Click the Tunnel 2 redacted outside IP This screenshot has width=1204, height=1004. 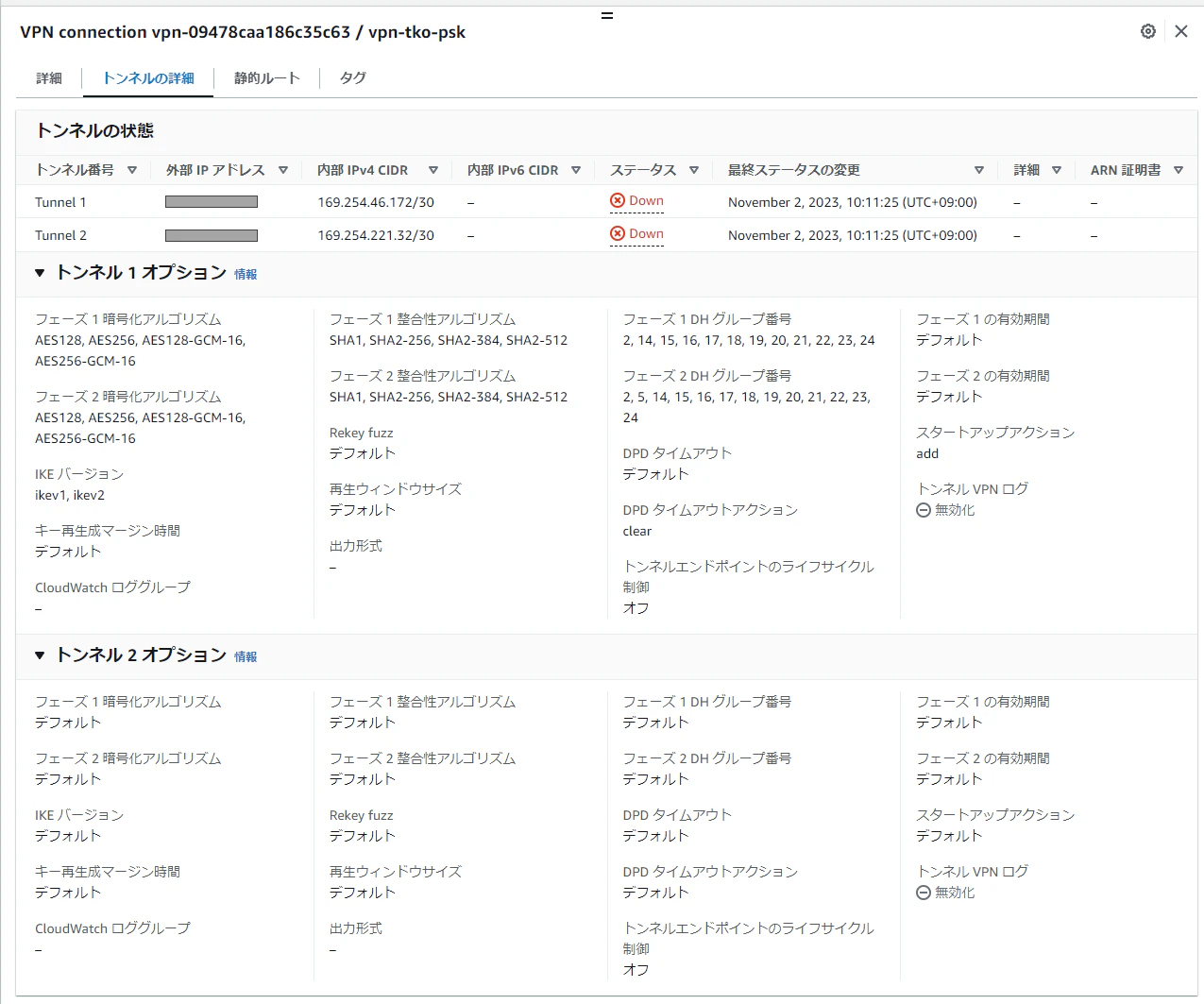[212, 235]
